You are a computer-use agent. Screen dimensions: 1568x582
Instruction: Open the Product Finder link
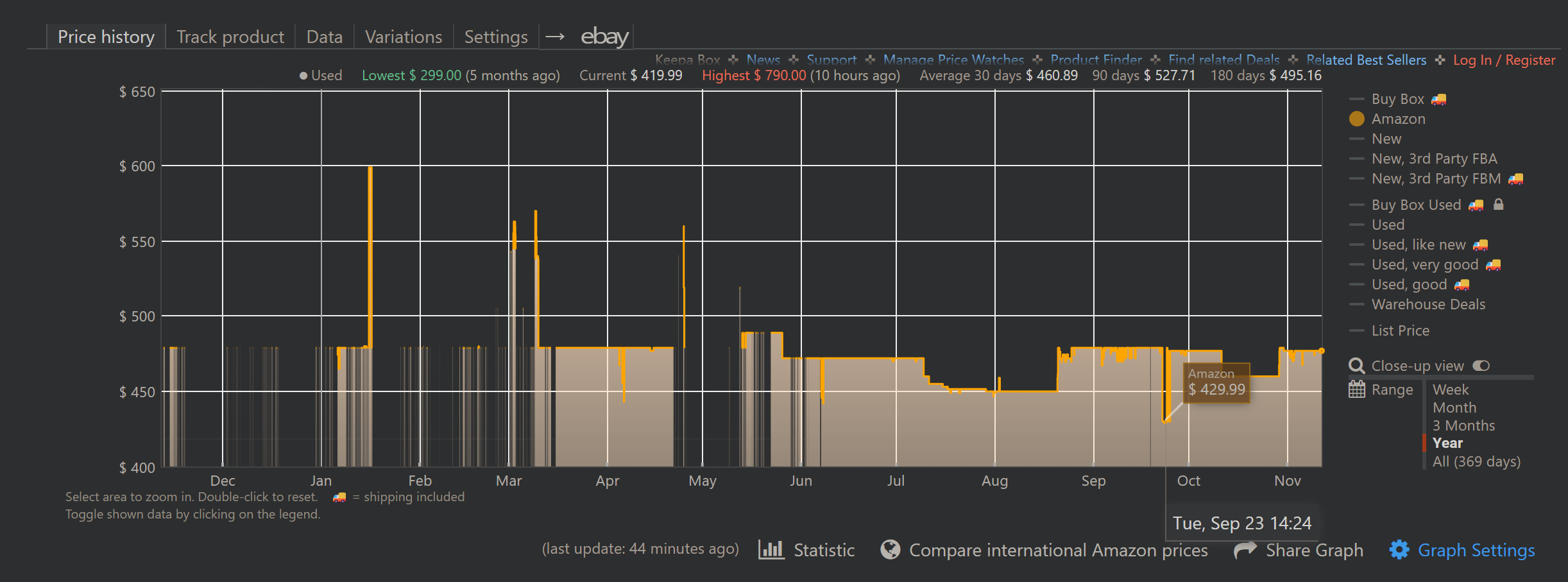(x=1096, y=60)
